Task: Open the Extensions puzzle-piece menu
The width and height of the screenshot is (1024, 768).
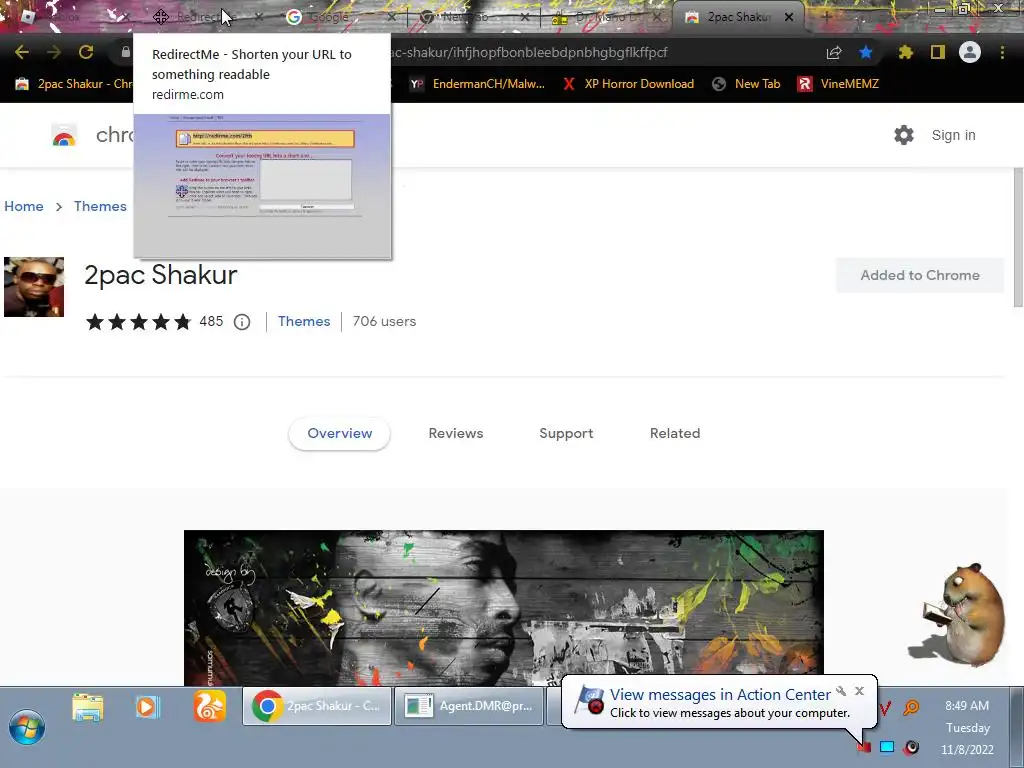Action: click(905, 52)
